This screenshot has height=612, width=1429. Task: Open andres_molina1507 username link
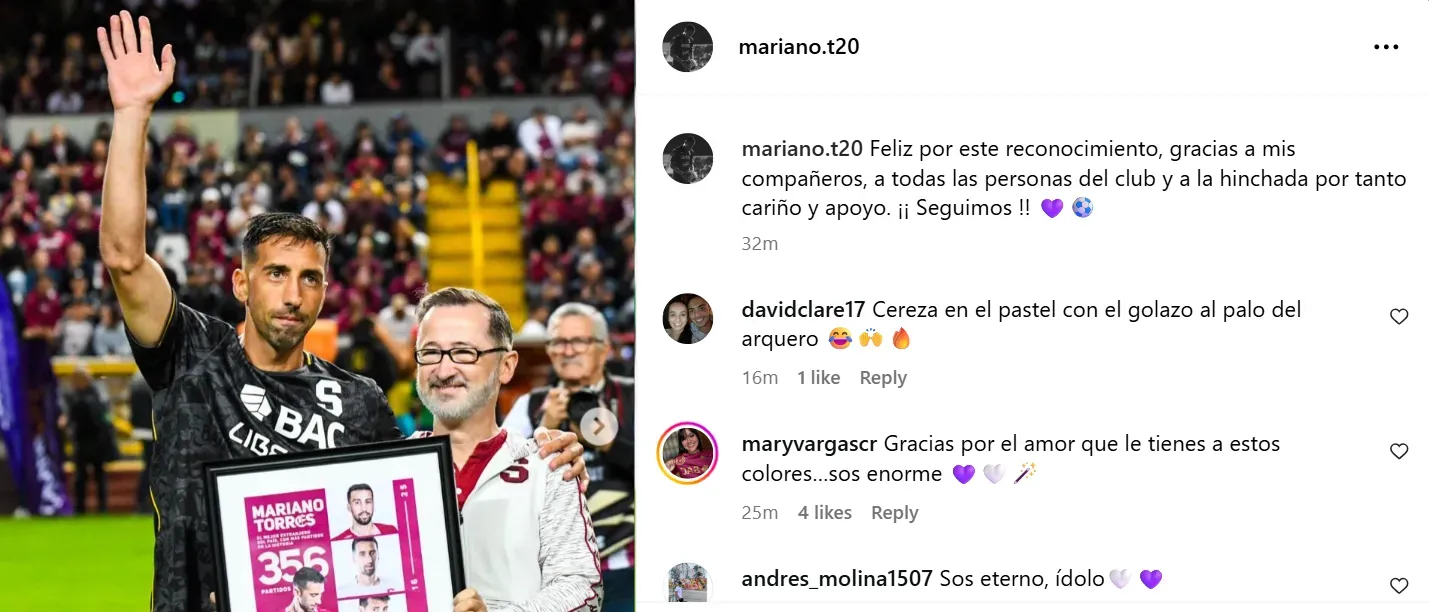[837, 578]
